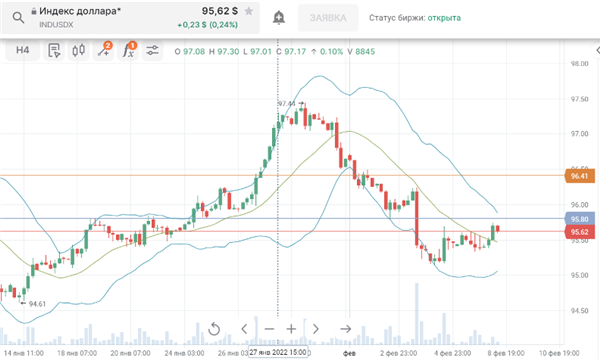Jump to latest bar with right arrow
The image size is (600, 360).
[346, 329]
